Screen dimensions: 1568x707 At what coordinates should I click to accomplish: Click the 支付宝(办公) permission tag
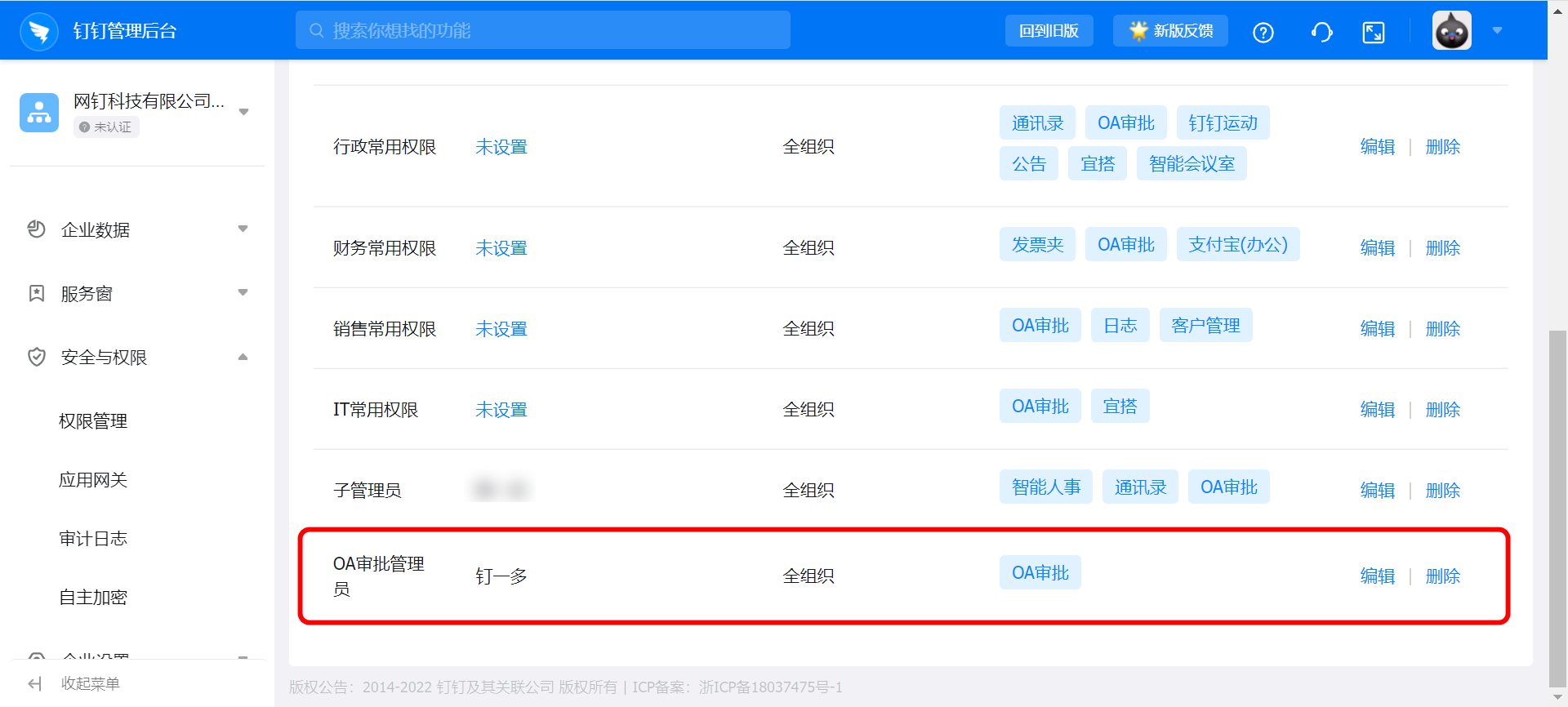[x=1238, y=245]
